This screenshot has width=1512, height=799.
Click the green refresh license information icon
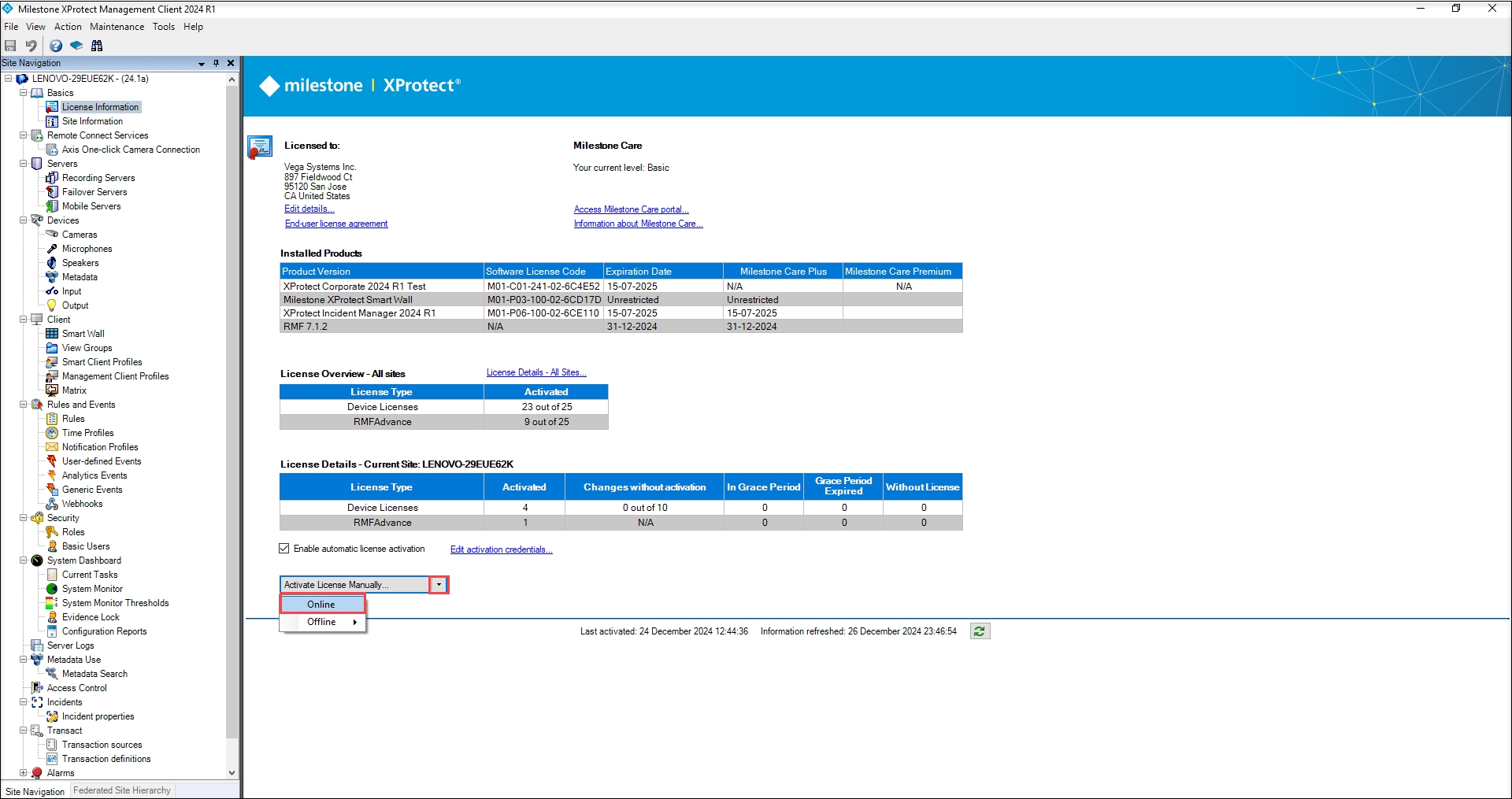(979, 631)
